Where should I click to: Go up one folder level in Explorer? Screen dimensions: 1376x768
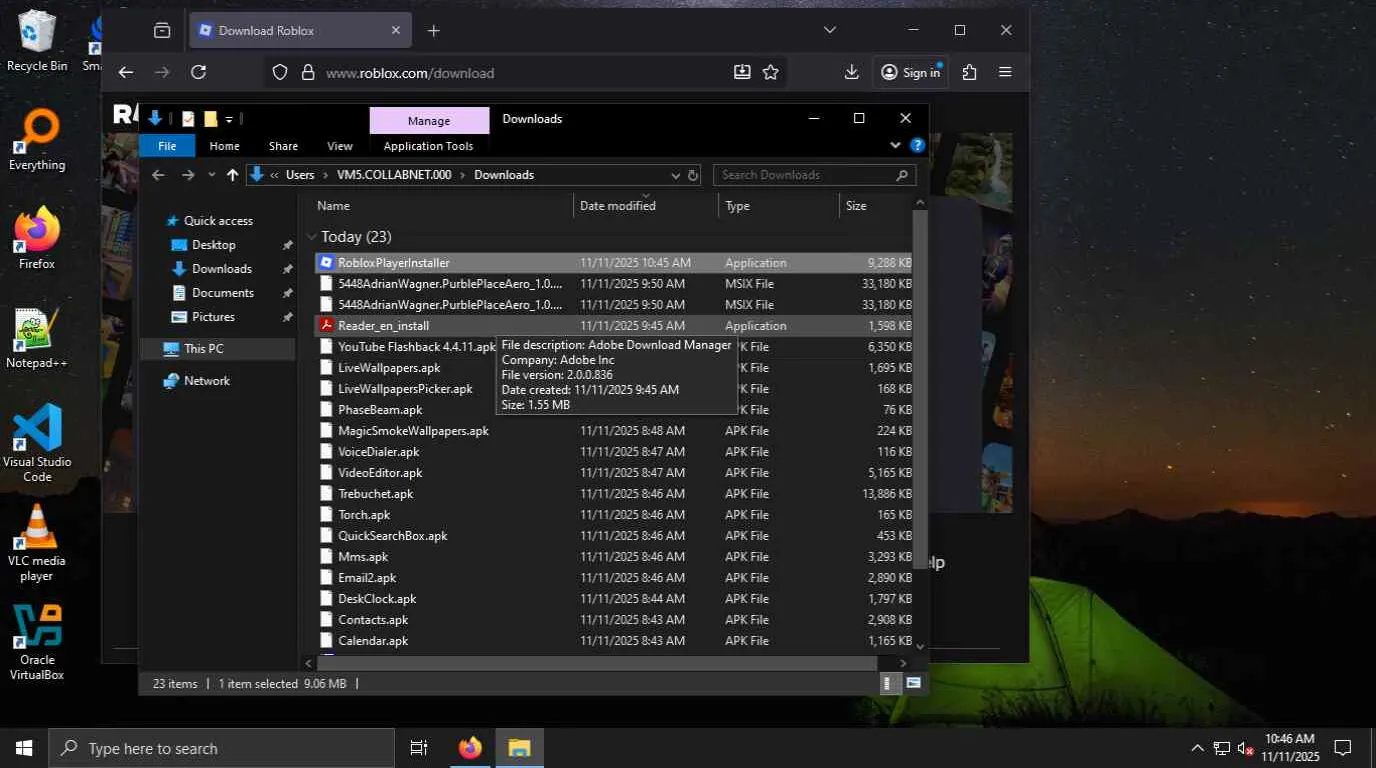coord(232,175)
